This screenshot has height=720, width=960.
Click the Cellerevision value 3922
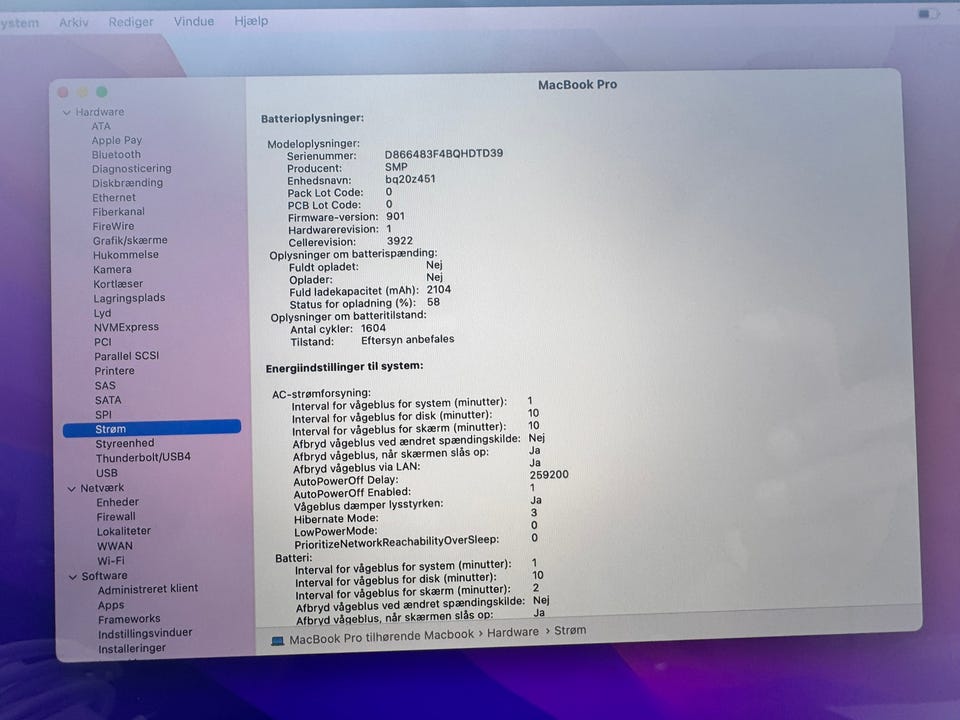400,241
